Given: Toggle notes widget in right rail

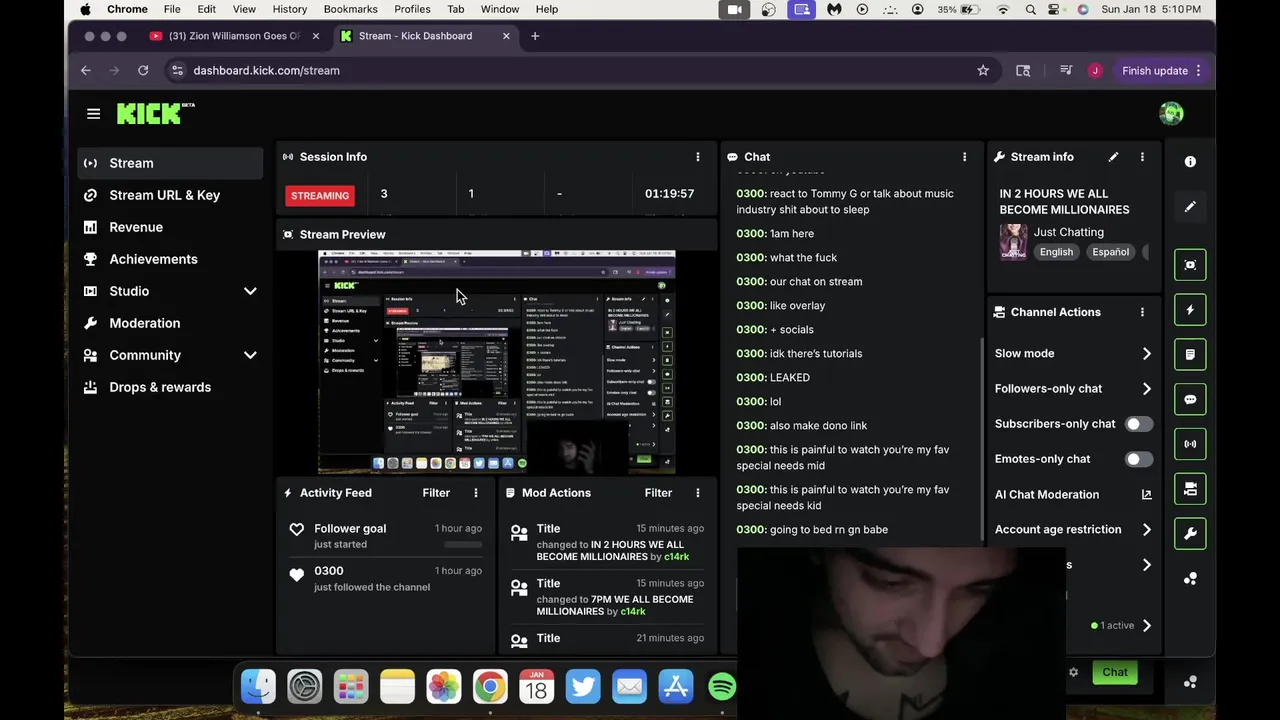Looking at the screenshot, I should click(1190, 354).
